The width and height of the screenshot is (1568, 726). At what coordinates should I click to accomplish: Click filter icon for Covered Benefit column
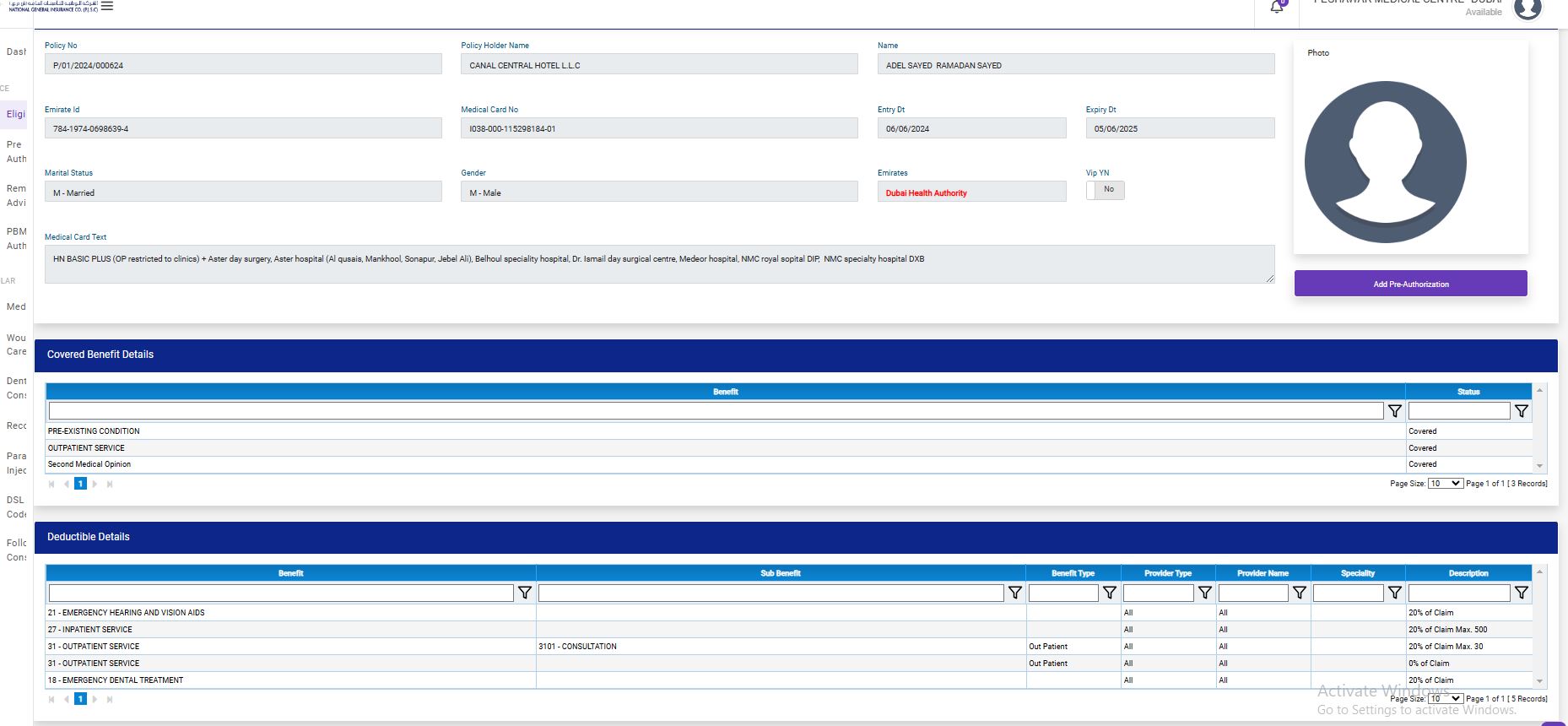point(1394,411)
